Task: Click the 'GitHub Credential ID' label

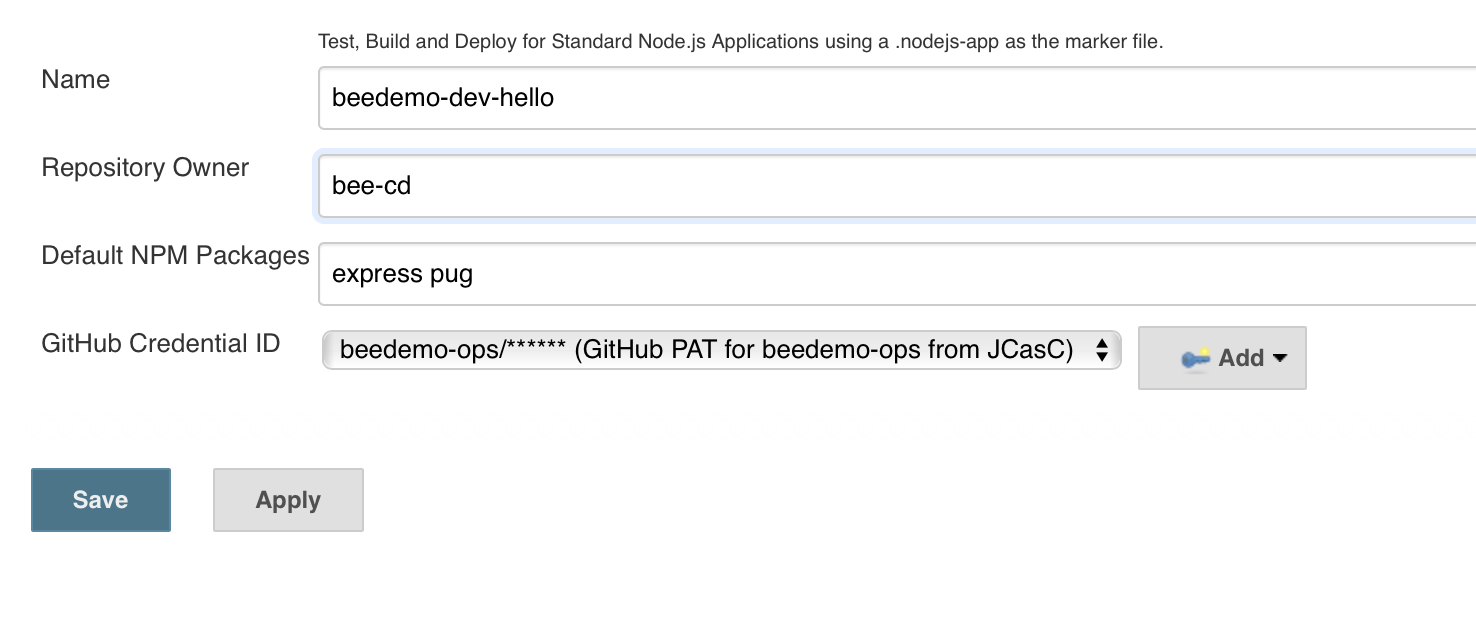Action: (x=160, y=344)
